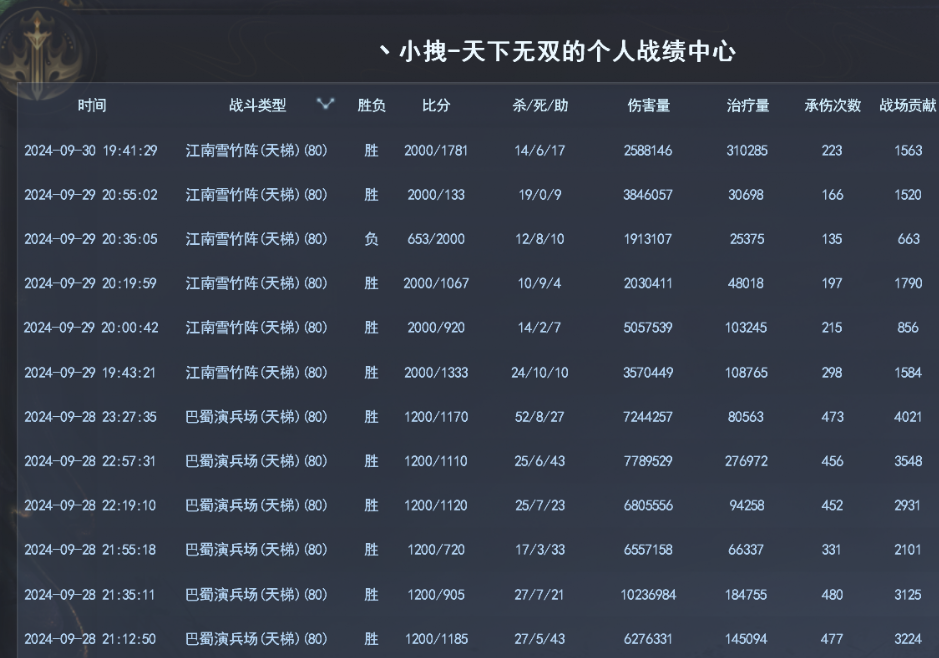Click the 治疗量 column header
939x658 pixels.
point(747,105)
